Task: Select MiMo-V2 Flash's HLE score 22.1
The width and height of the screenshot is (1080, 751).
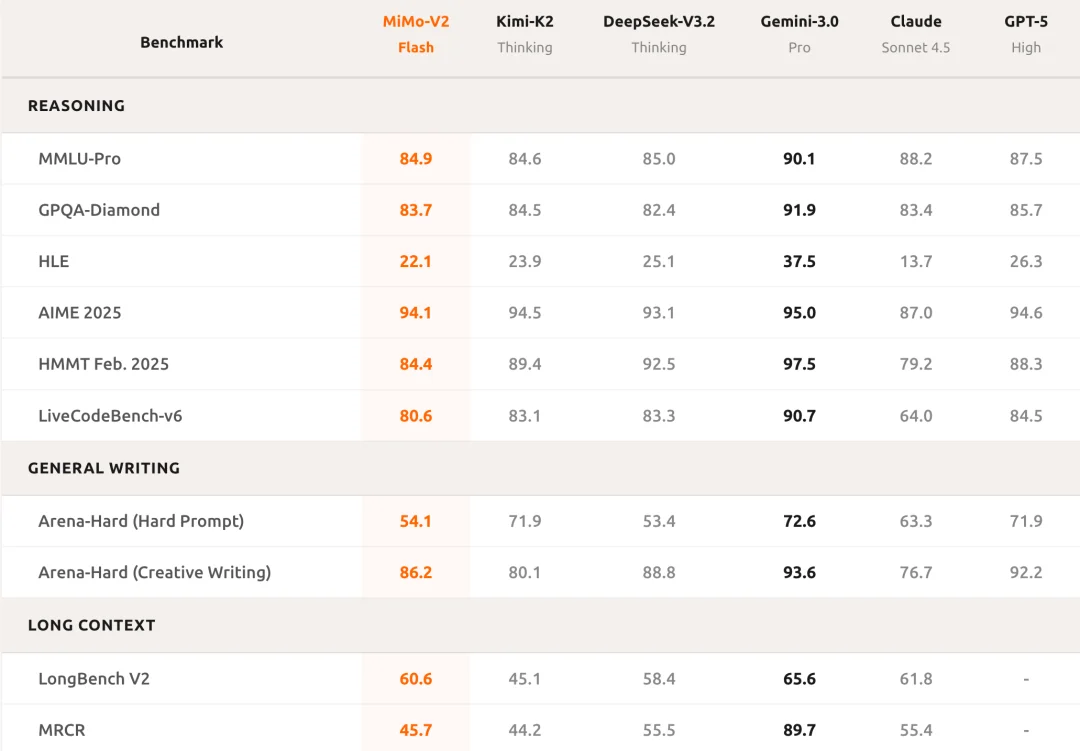Action: 415,262
